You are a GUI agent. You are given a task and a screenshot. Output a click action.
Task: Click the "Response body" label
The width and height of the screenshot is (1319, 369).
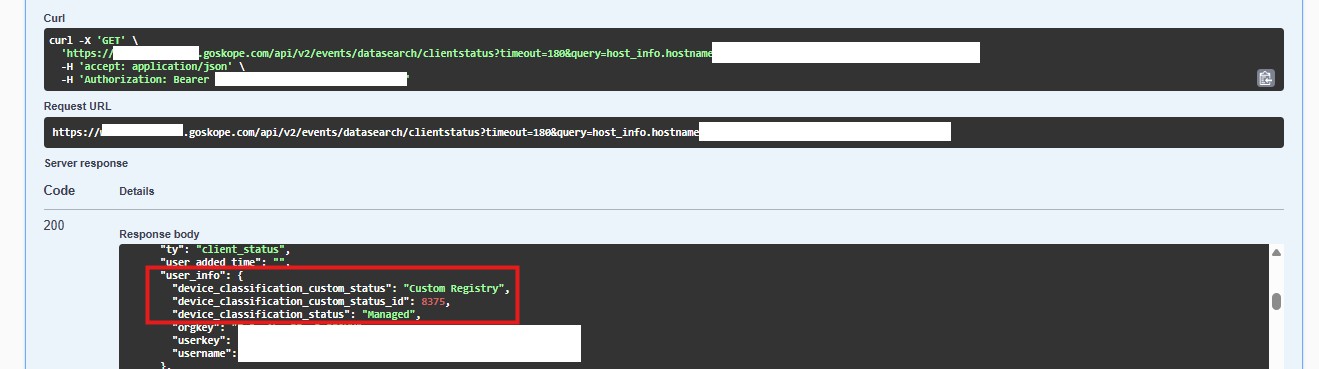coord(159,234)
